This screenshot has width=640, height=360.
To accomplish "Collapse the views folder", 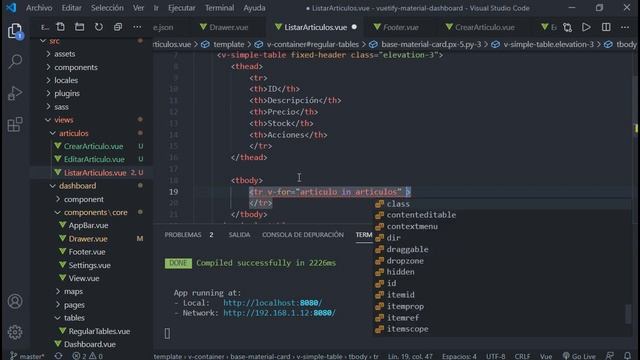I will tap(63, 120).
